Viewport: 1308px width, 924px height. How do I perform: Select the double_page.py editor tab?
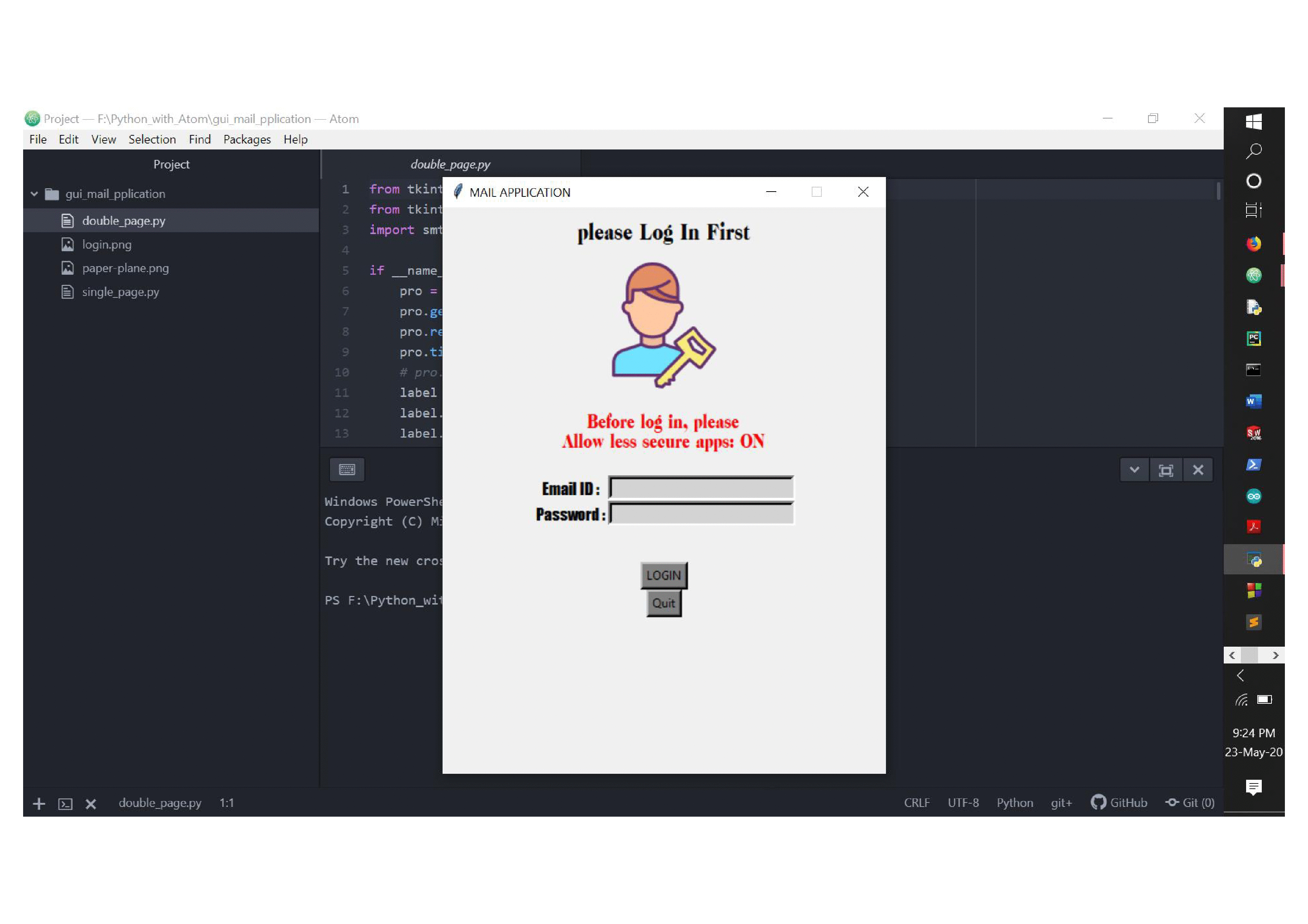450,164
